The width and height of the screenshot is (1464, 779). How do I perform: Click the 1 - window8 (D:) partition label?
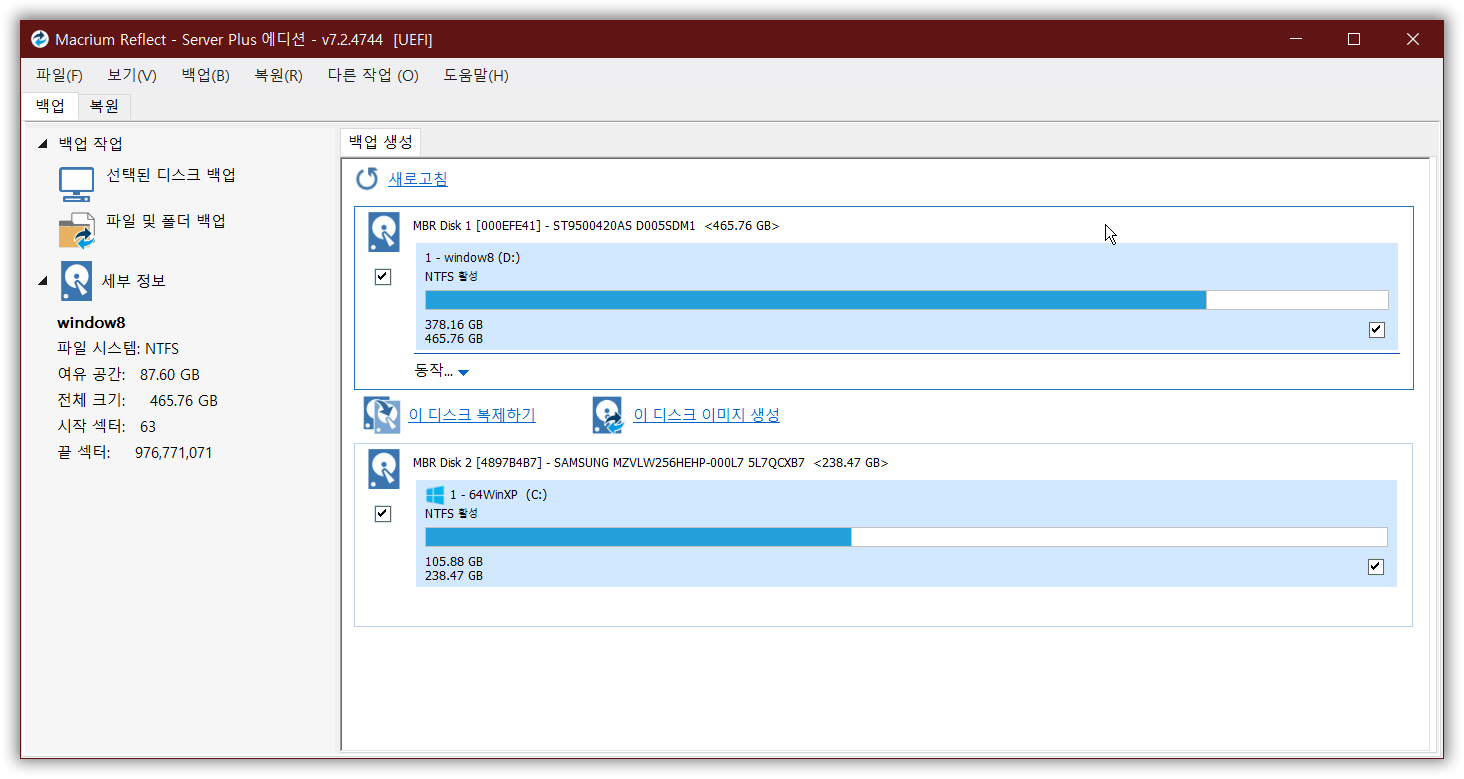pyautogui.click(x=472, y=258)
